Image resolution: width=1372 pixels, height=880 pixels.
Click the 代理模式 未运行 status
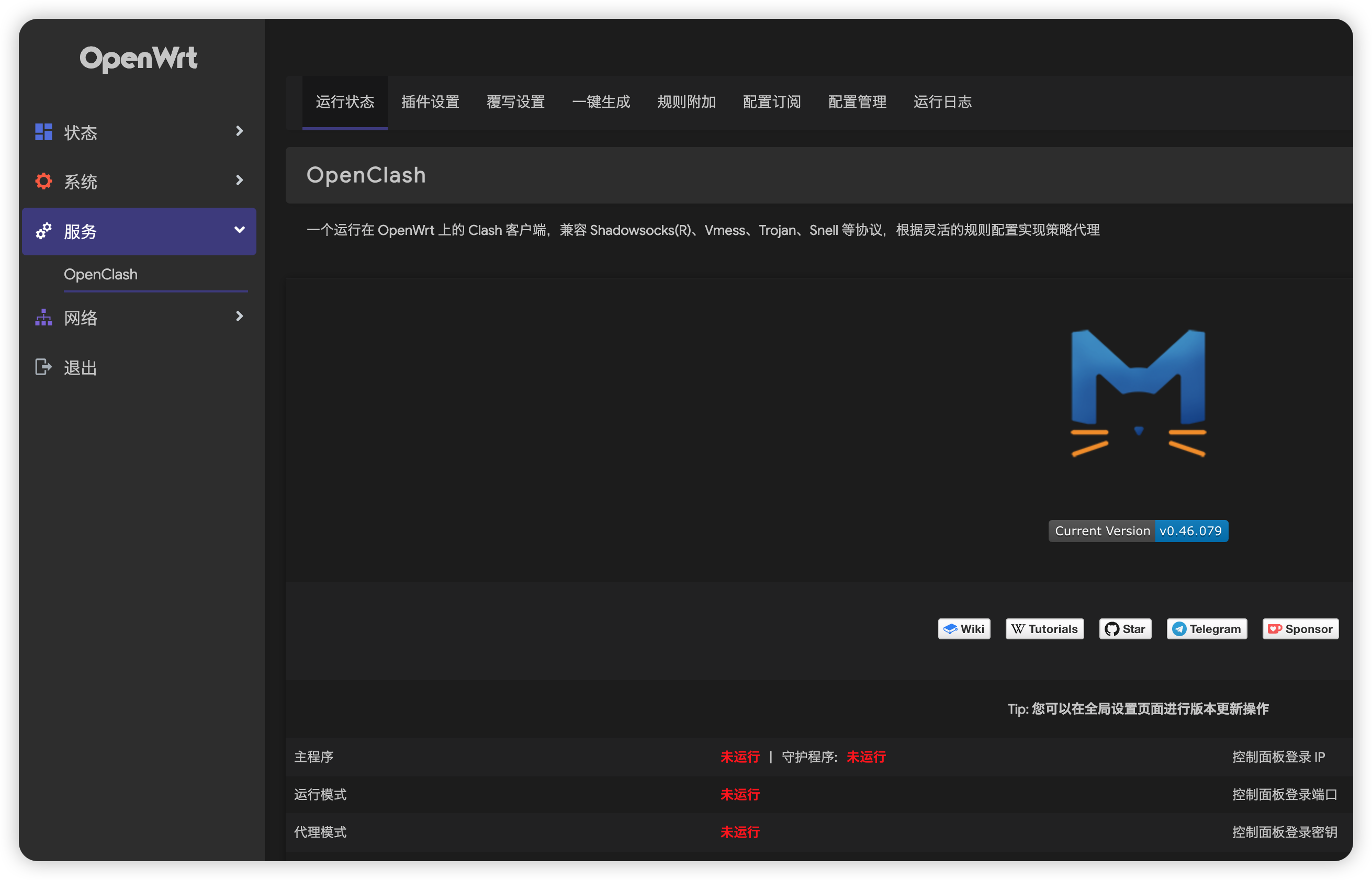tap(740, 832)
